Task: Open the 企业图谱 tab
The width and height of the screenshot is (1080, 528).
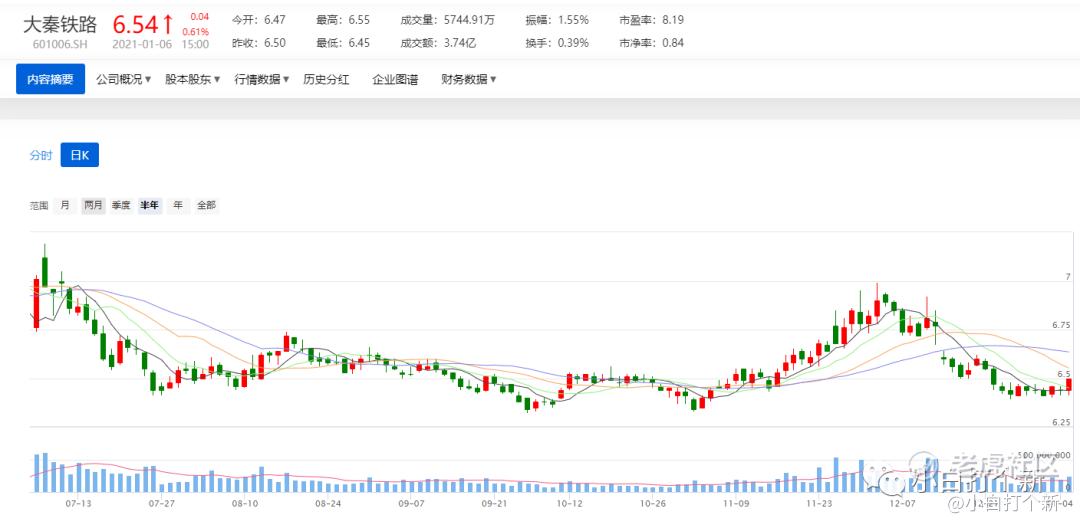Action: [x=395, y=79]
